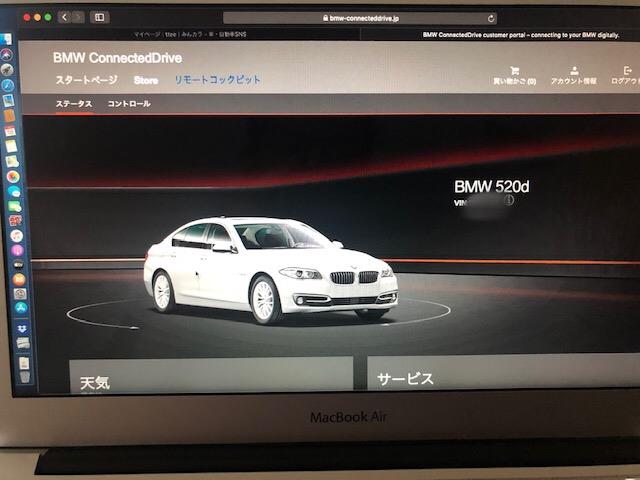Open アカウント情報 account icon
This screenshot has height=480, width=640.
[573, 76]
